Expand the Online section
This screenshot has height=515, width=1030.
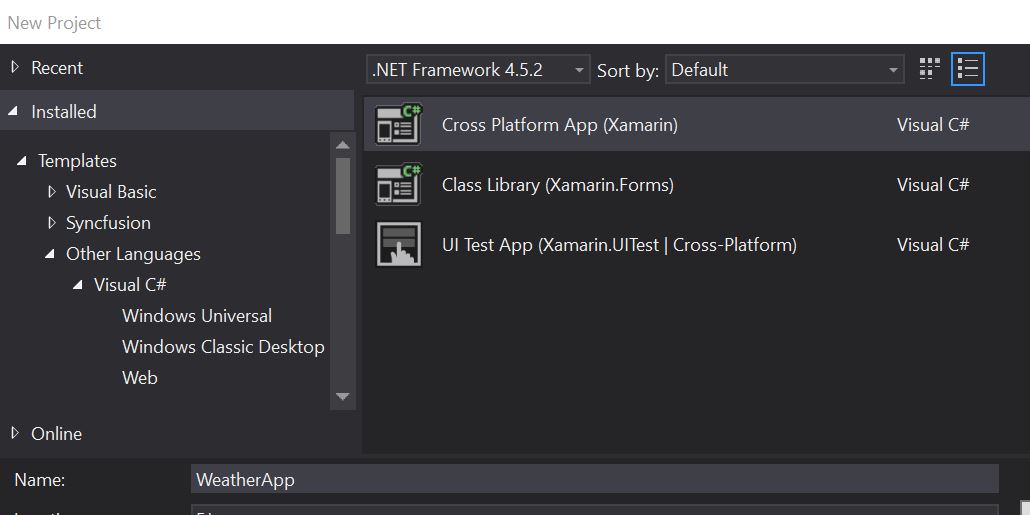point(16,433)
